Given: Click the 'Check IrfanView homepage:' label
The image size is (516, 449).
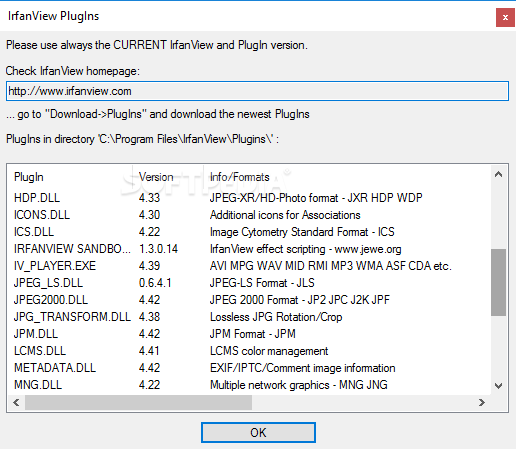Looking at the screenshot, I should click(x=73, y=71).
